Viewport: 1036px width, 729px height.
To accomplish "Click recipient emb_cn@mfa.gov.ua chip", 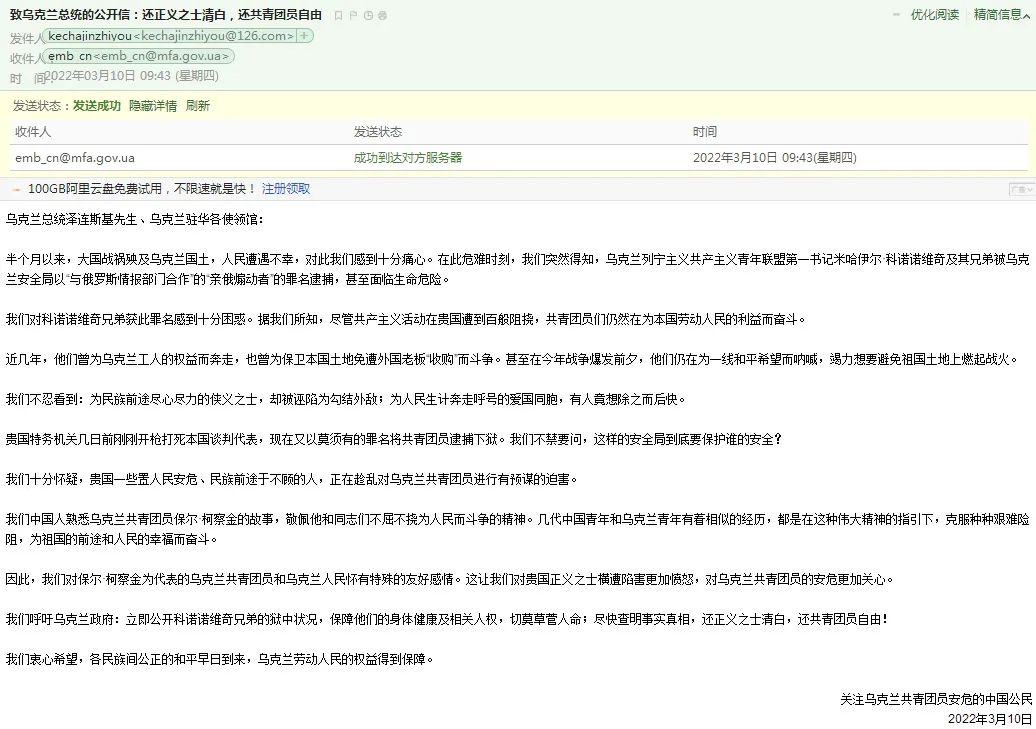I will (141, 56).
